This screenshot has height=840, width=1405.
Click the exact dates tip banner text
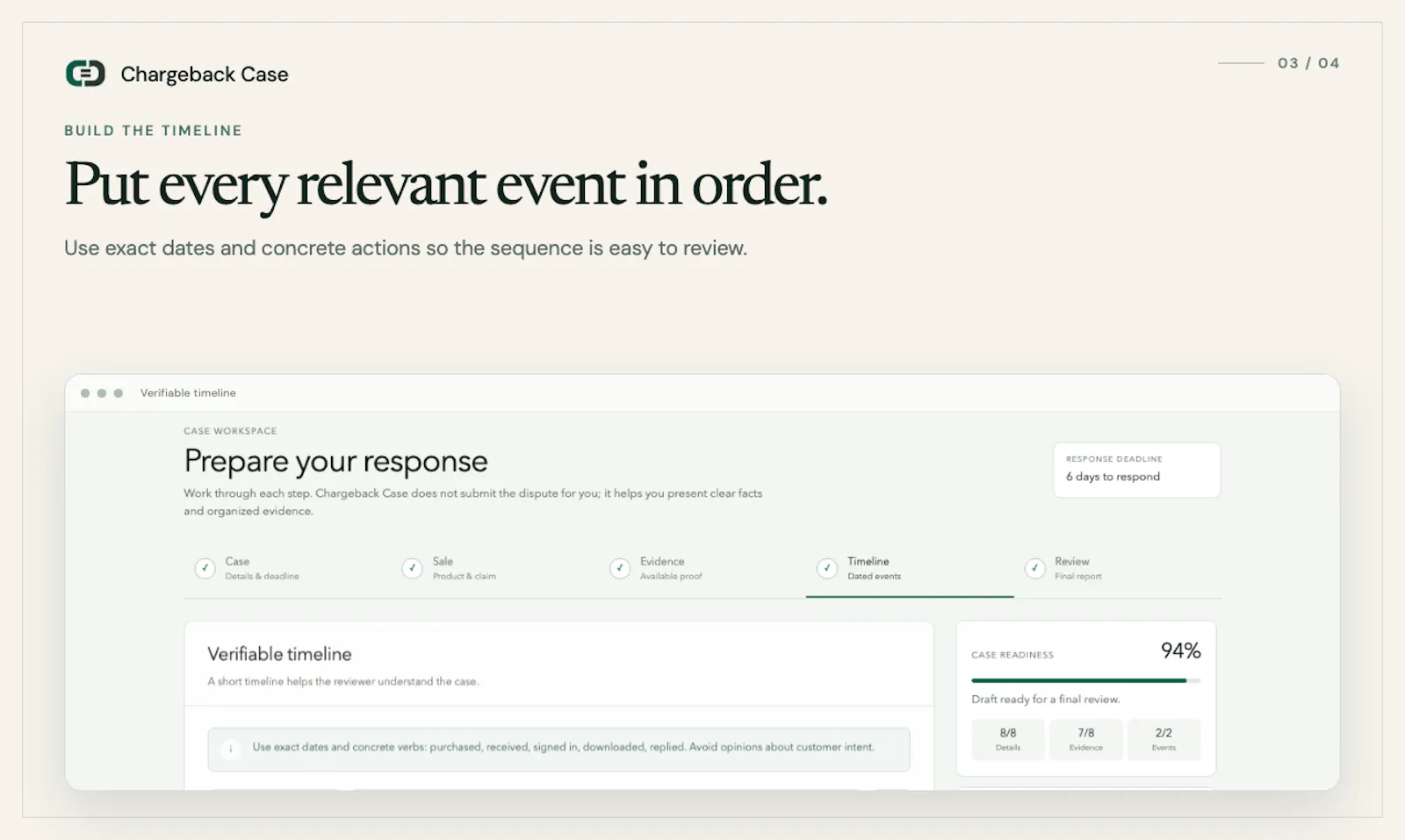563,748
